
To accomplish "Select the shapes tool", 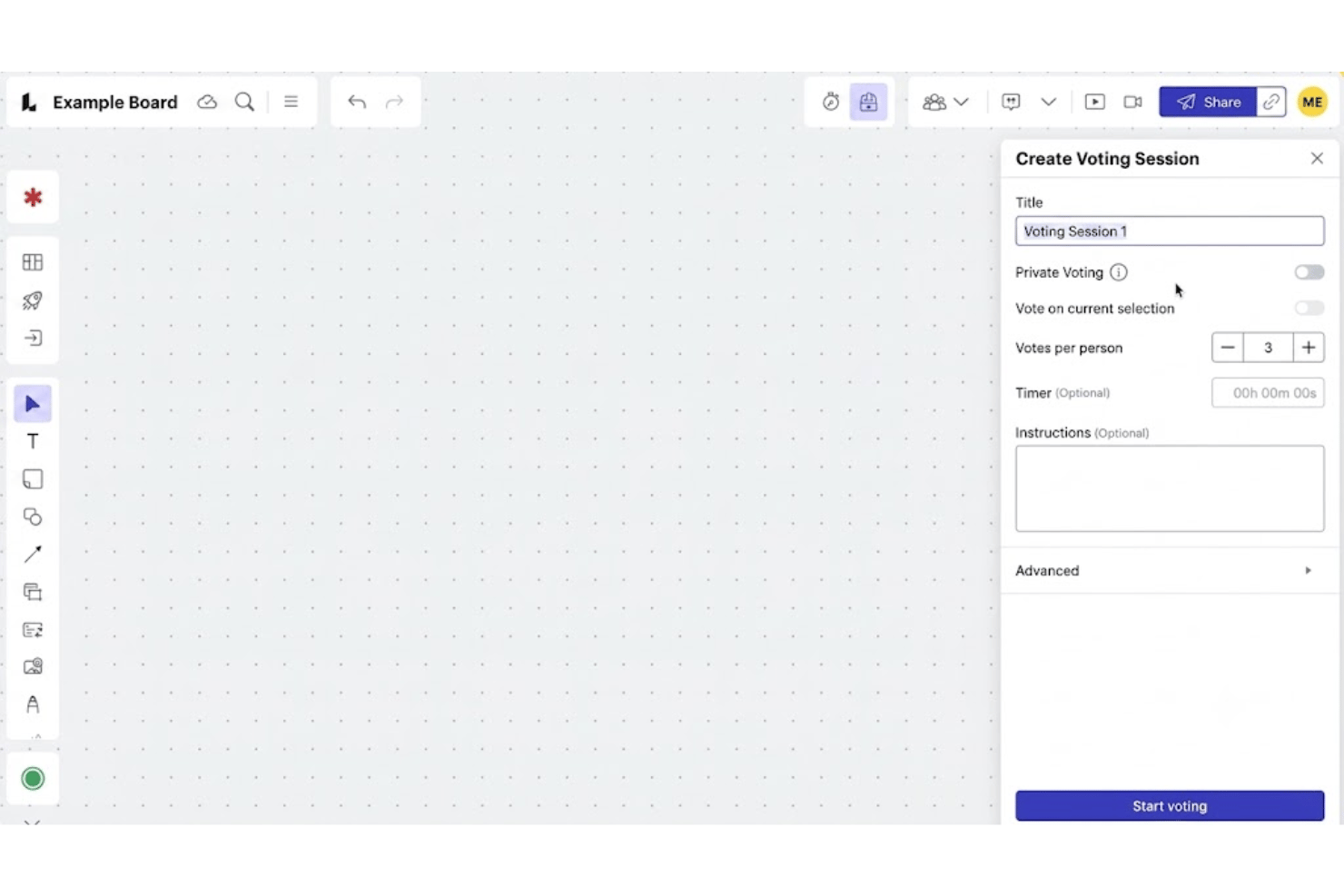I will pyautogui.click(x=33, y=517).
